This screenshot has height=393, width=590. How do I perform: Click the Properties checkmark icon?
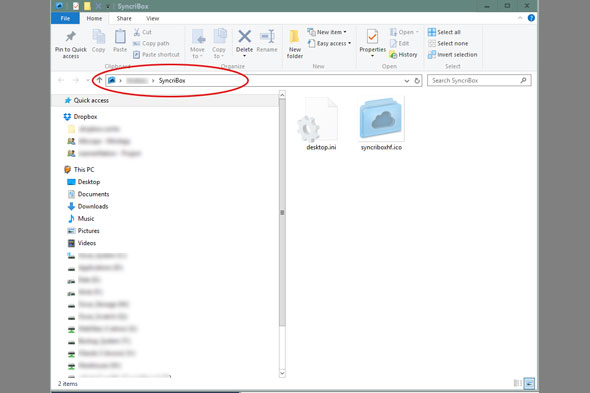[x=373, y=37]
